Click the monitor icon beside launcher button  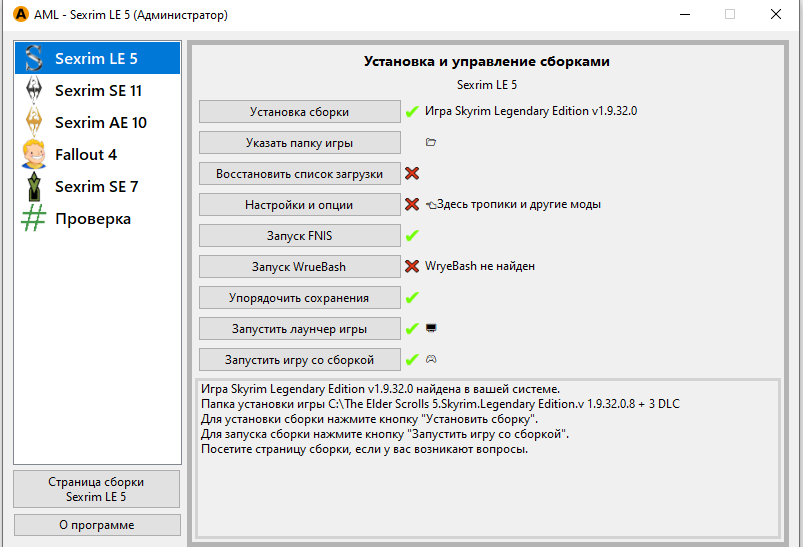point(431,328)
